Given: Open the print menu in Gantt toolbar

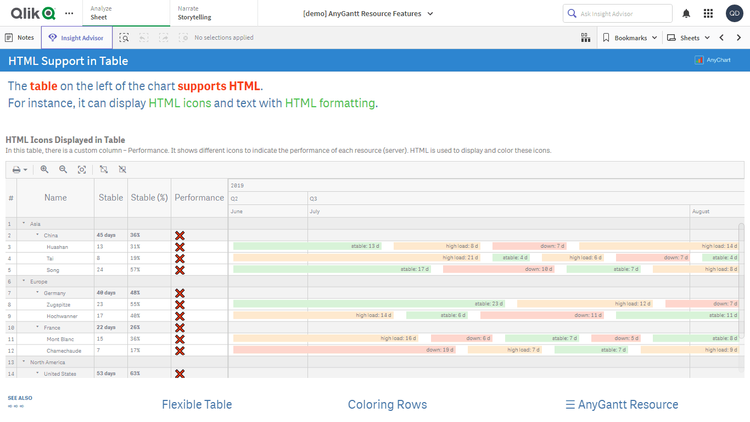Looking at the screenshot, I should point(19,170).
